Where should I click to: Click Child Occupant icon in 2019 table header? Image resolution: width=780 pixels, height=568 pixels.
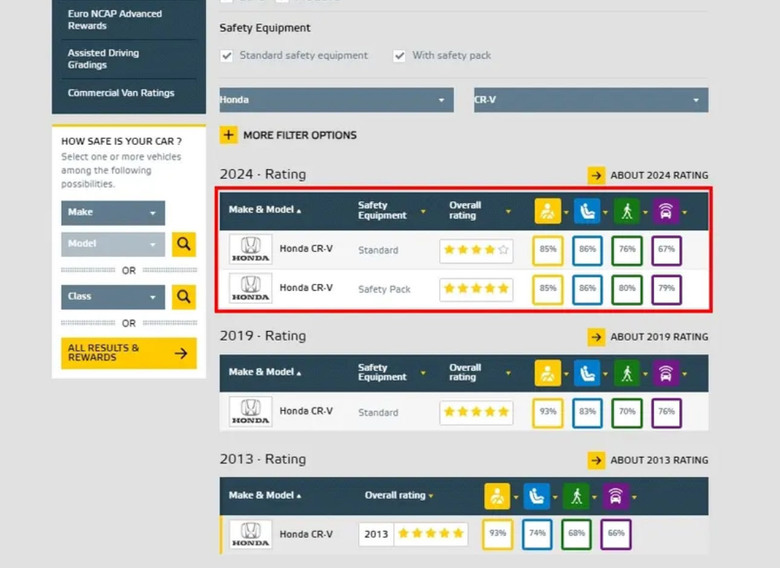tap(587, 373)
